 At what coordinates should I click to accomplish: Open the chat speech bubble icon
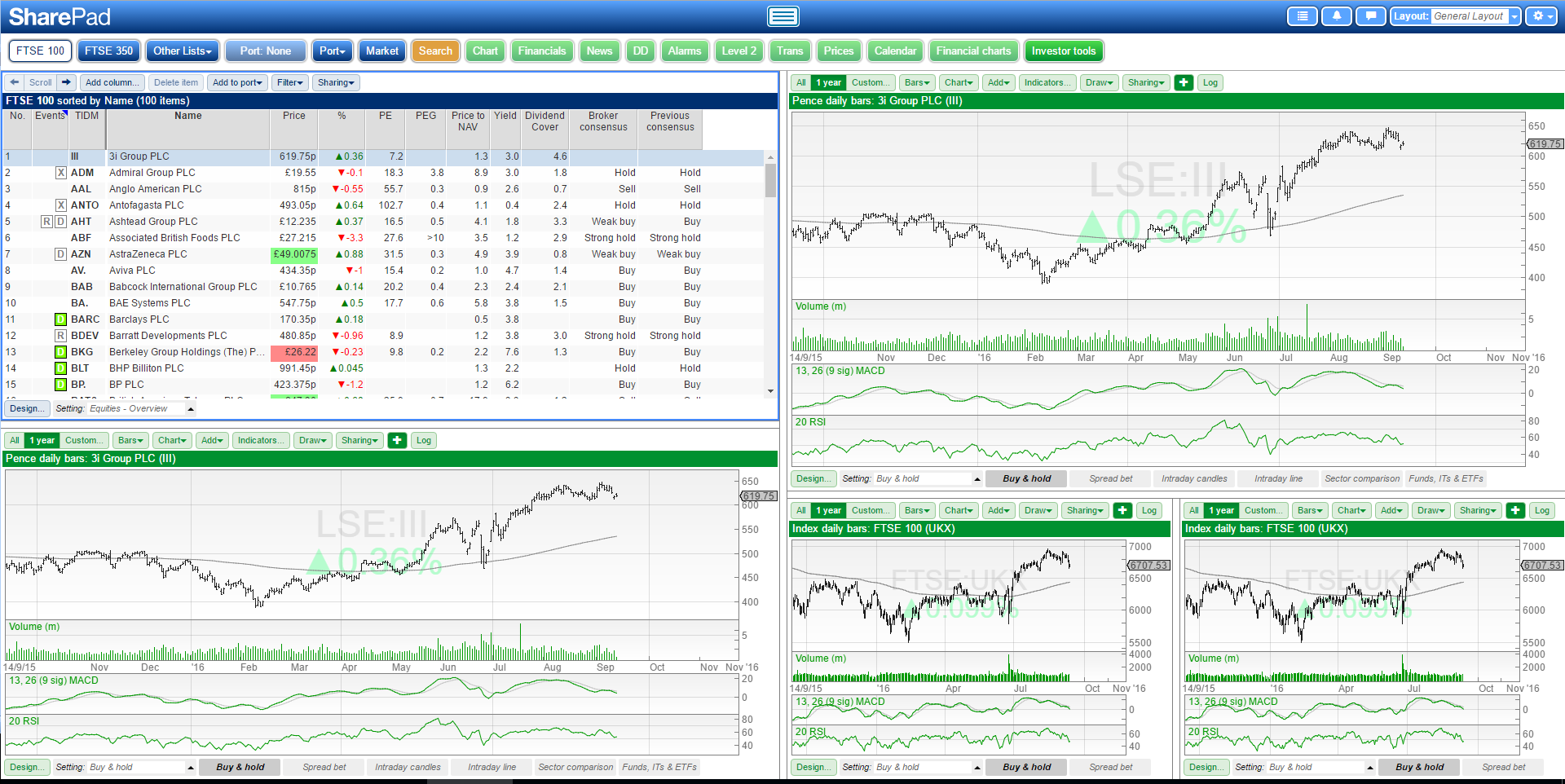coord(1371,16)
